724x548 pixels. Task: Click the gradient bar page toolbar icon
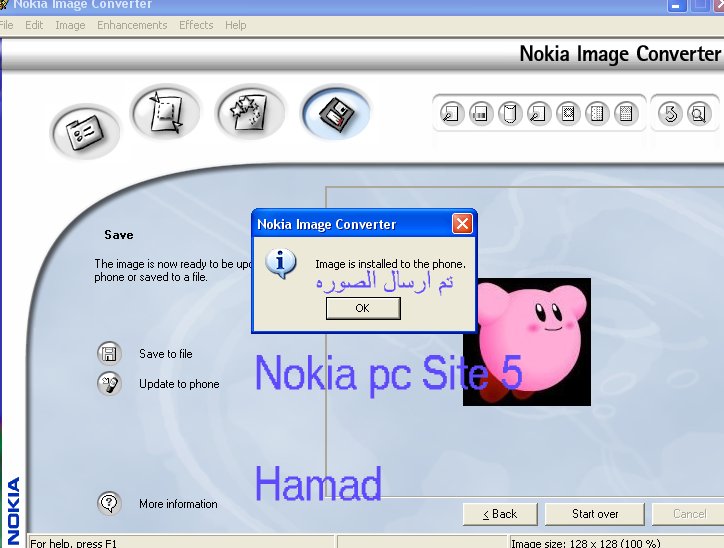pyautogui.click(x=481, y=113)
